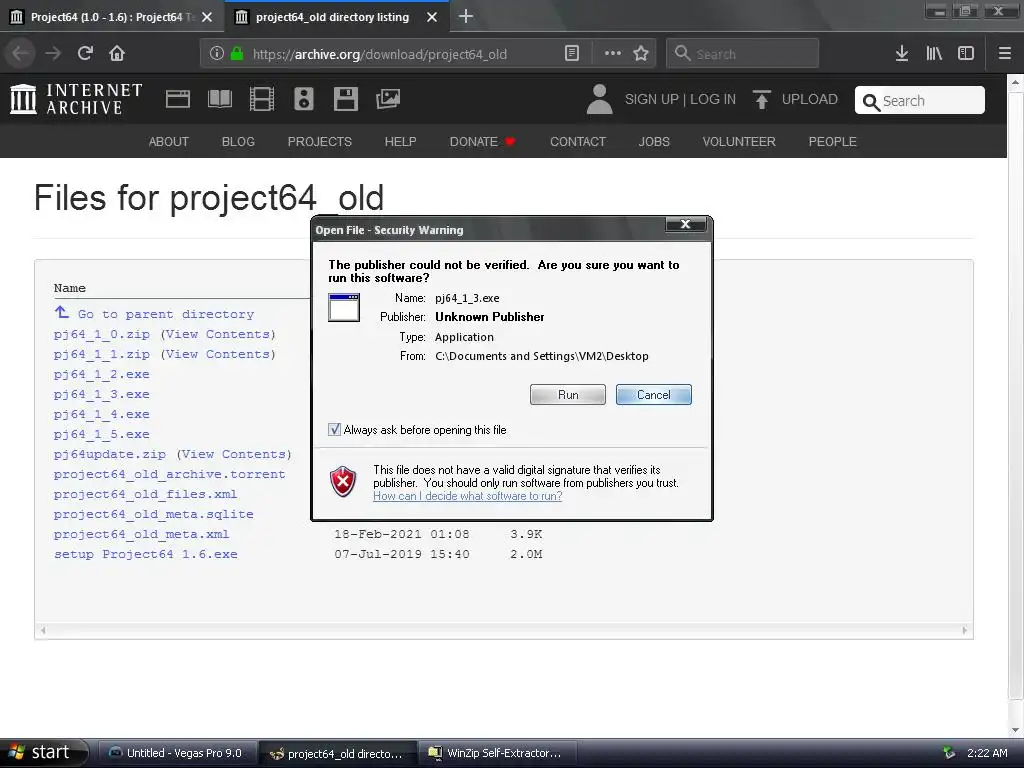Open the DONATE navigation item
This screenshot has height=768, width=1024.
click(x=482, y=142)
